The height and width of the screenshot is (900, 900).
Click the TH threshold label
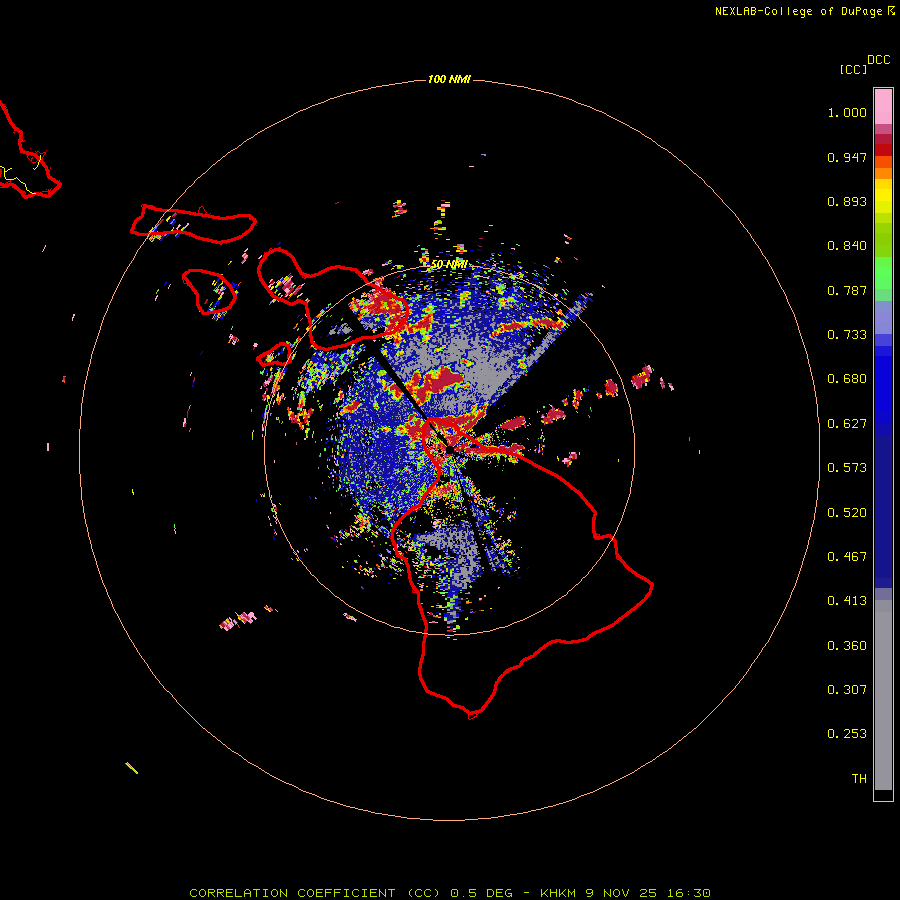coord(859,779)
